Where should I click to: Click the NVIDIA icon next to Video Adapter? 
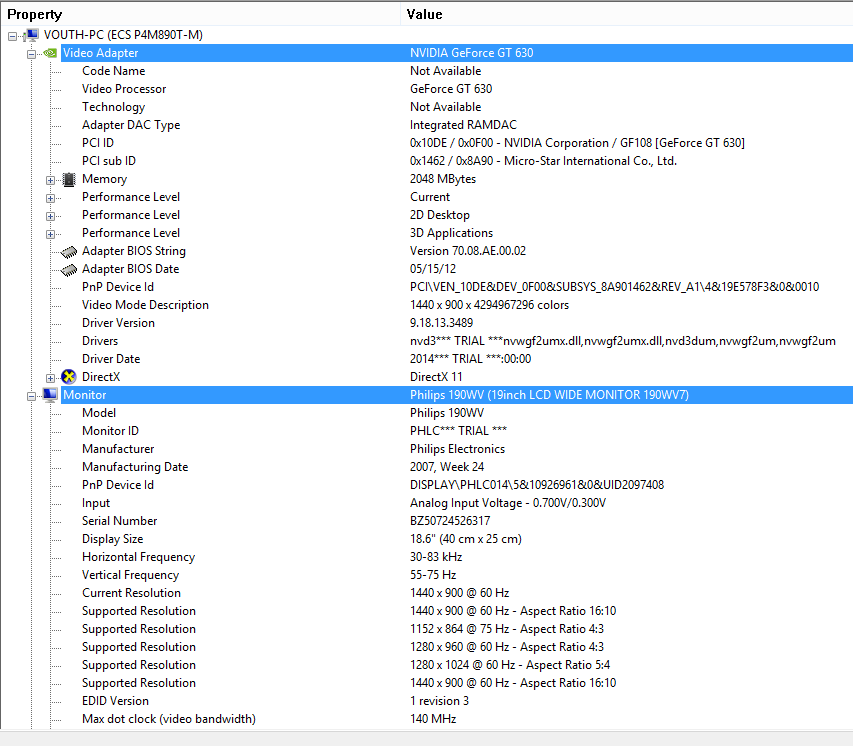point(51,53)
